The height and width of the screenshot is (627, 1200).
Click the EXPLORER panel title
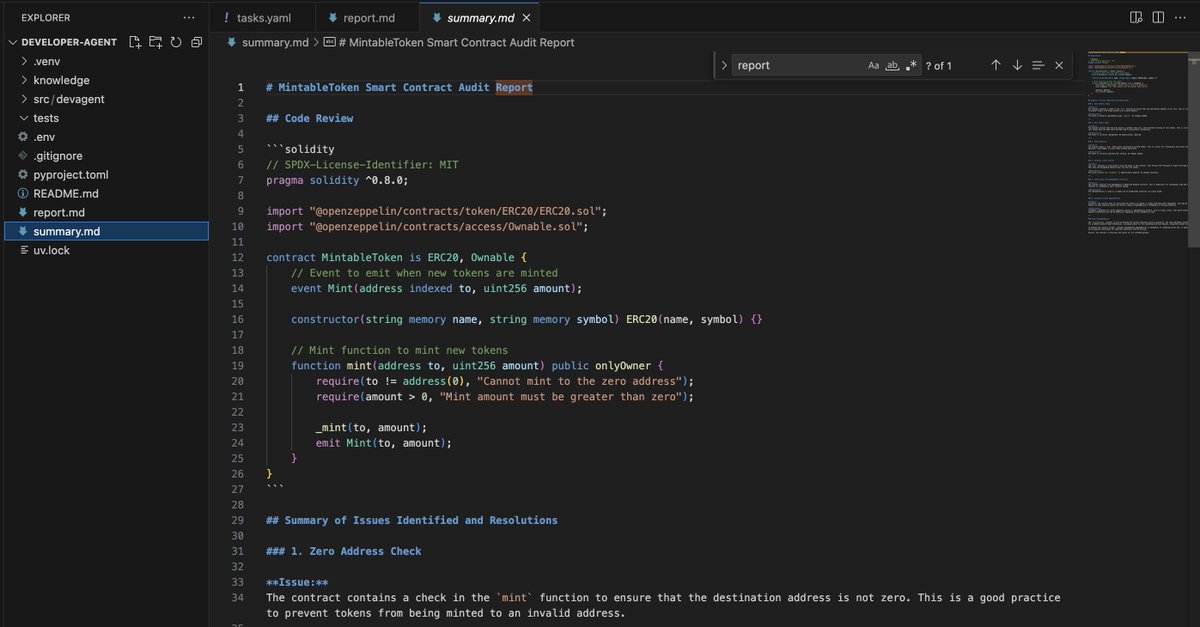point(45,18)
